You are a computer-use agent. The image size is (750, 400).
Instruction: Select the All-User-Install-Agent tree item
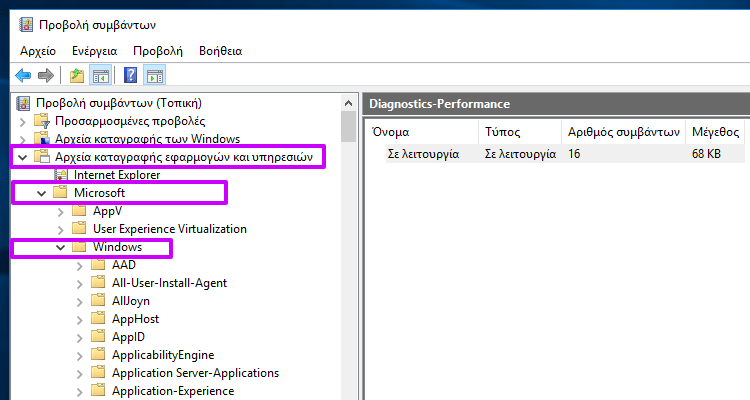pos(169,283)
